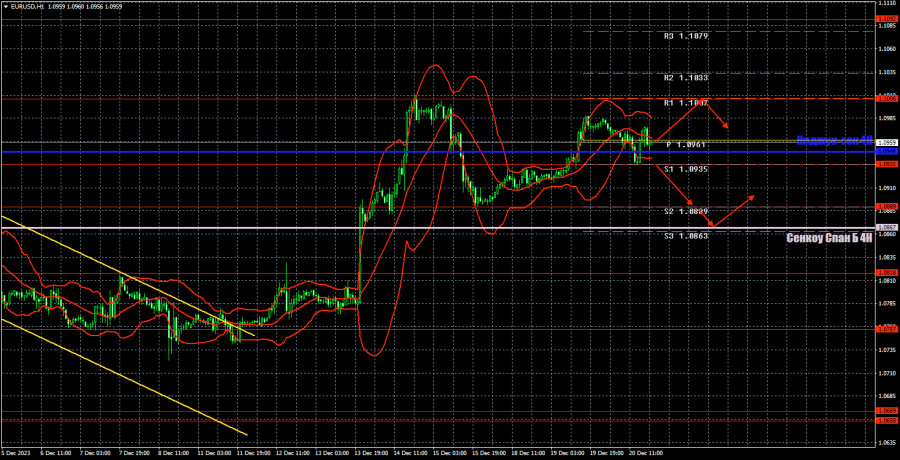Click the Сенкоу Спан Б 4H label

pos(829,238)
